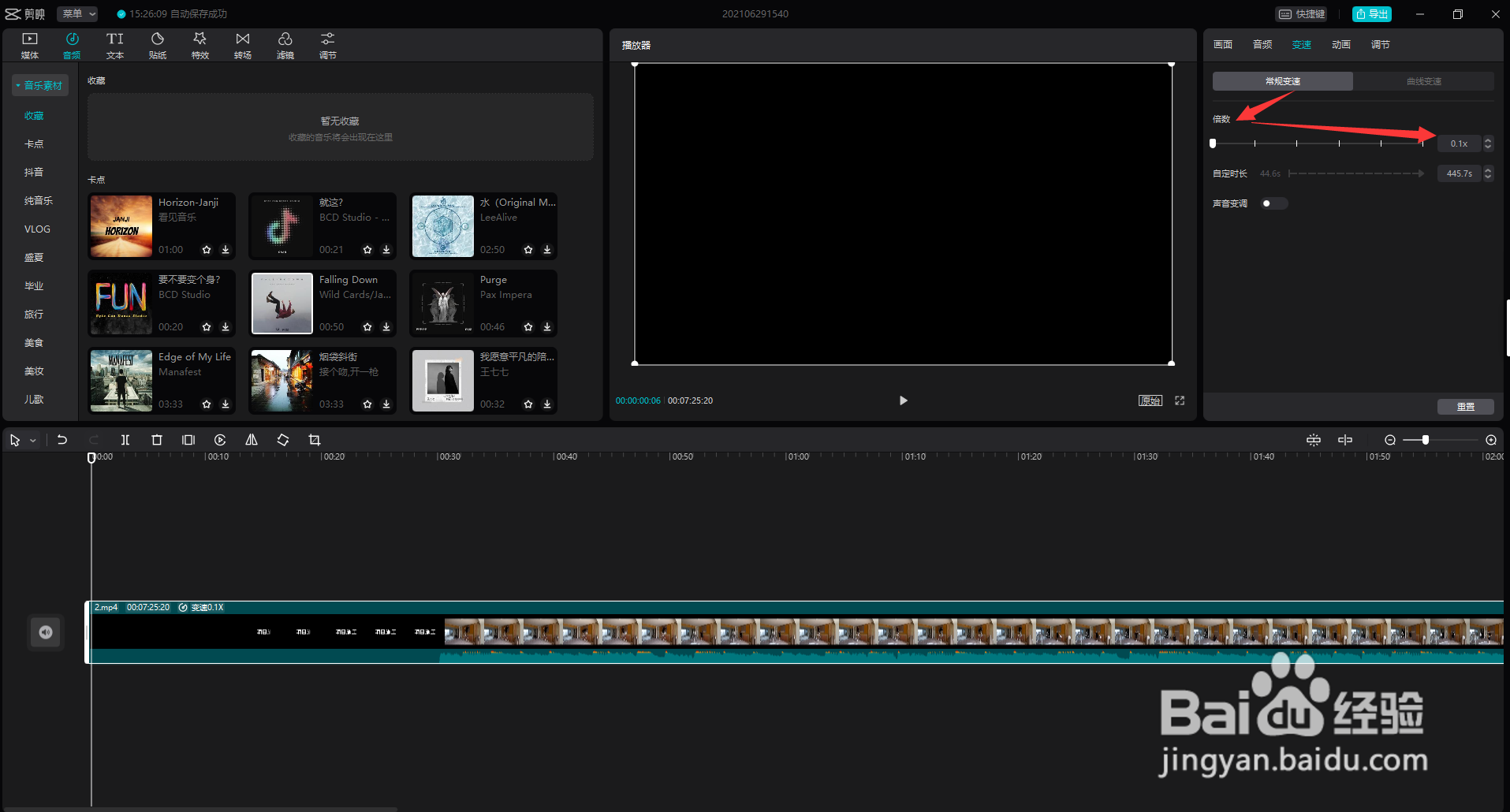Image resolution: width=1510 pixels, height=812 pixels.
Task: Click the reverse playback tool icon
Action: tap(220, 440)
